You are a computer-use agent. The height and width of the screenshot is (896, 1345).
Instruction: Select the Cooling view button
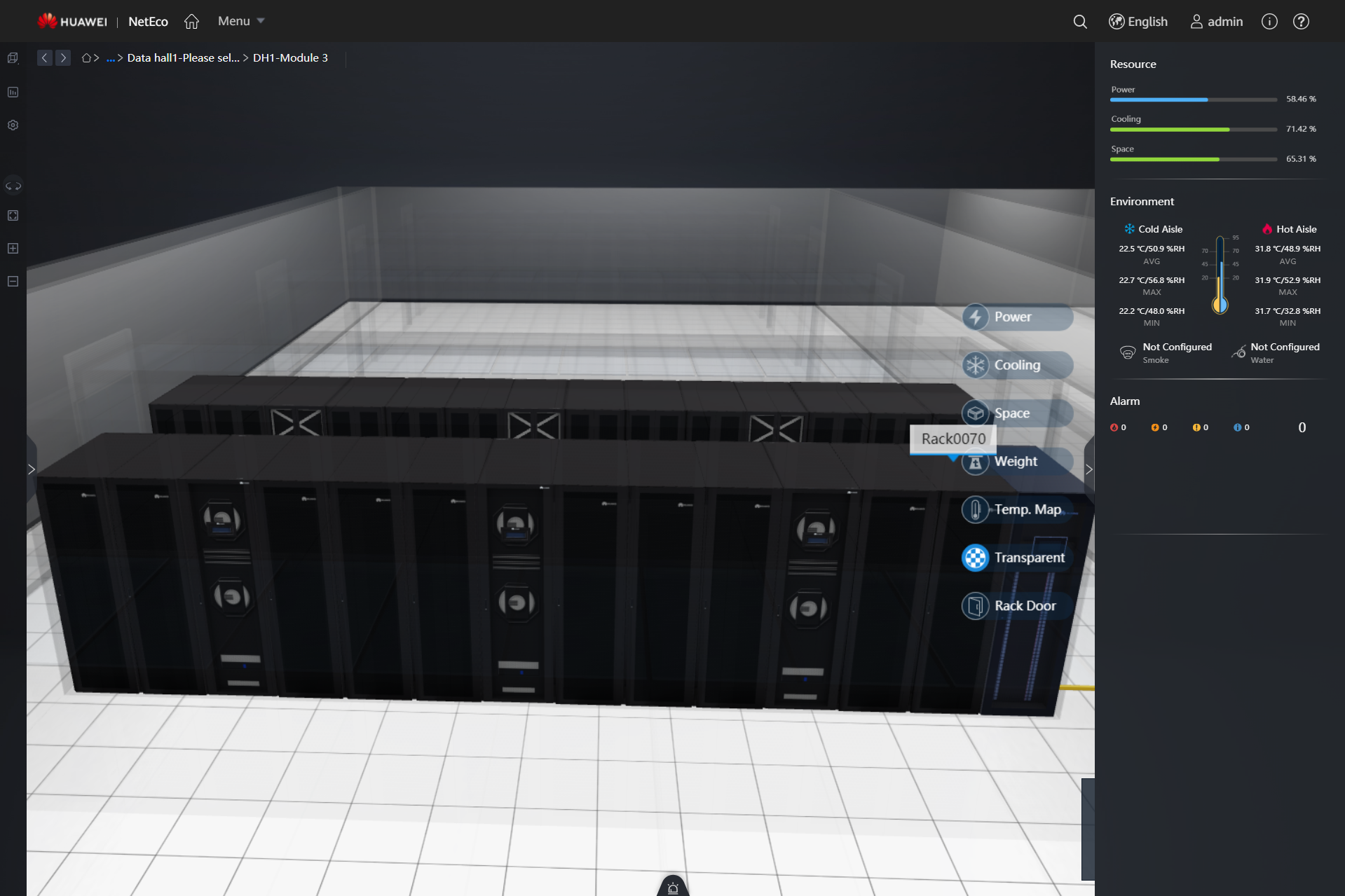pyautogui.click(x=1016, y=364)
